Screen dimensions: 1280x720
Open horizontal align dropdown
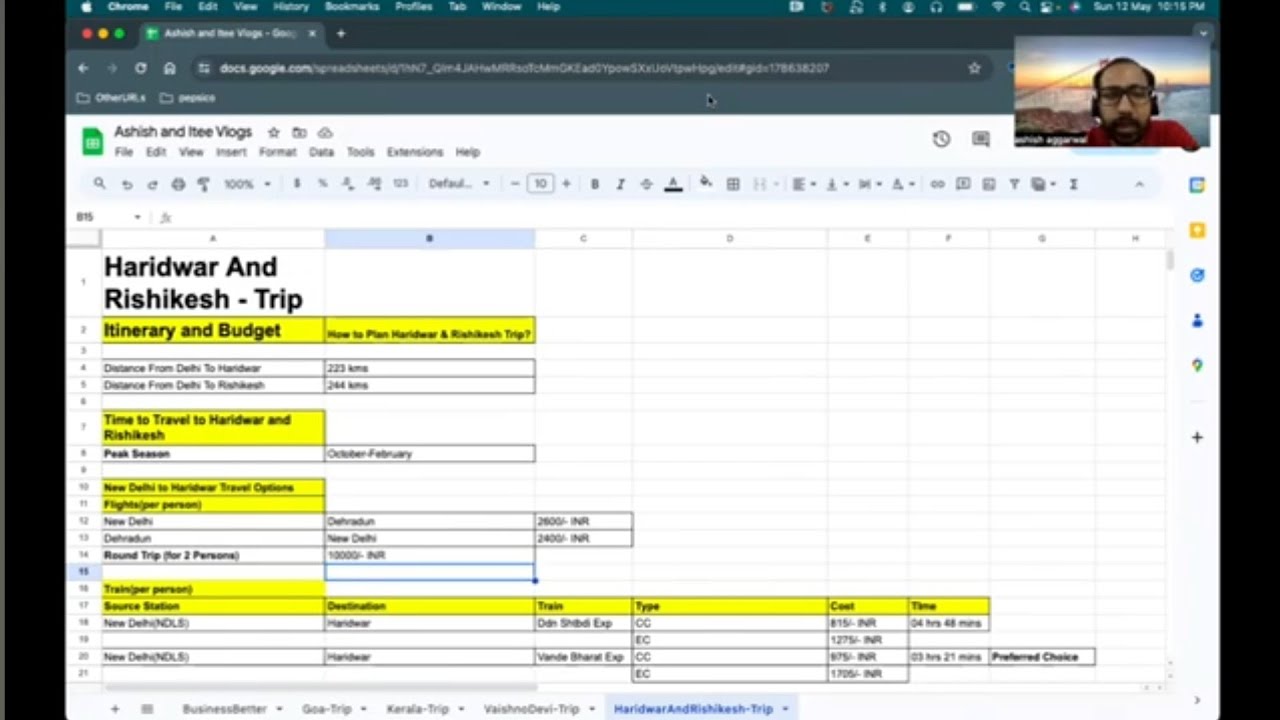[804, 184]
